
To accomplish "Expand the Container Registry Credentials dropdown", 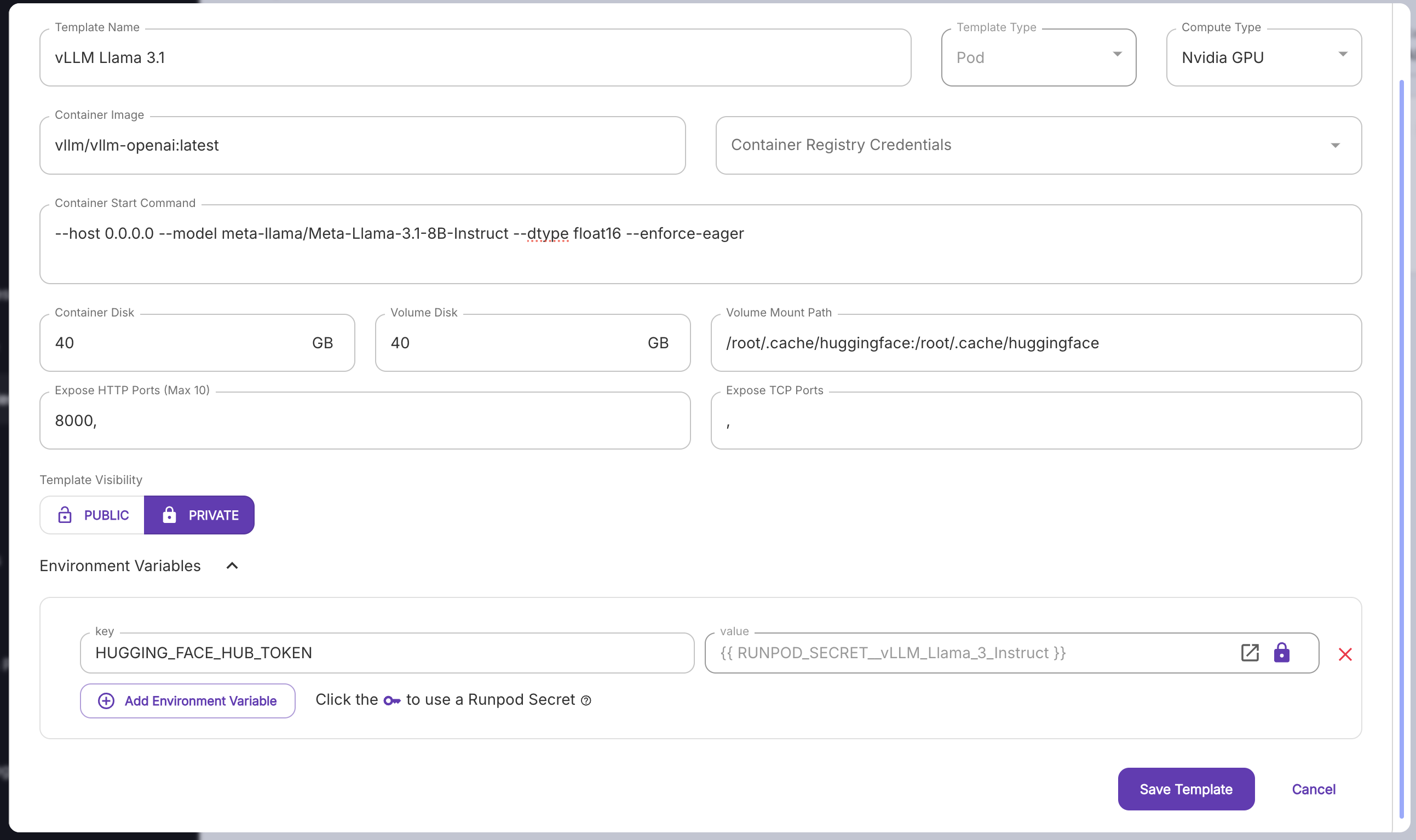I will [x=1038, y=146].
